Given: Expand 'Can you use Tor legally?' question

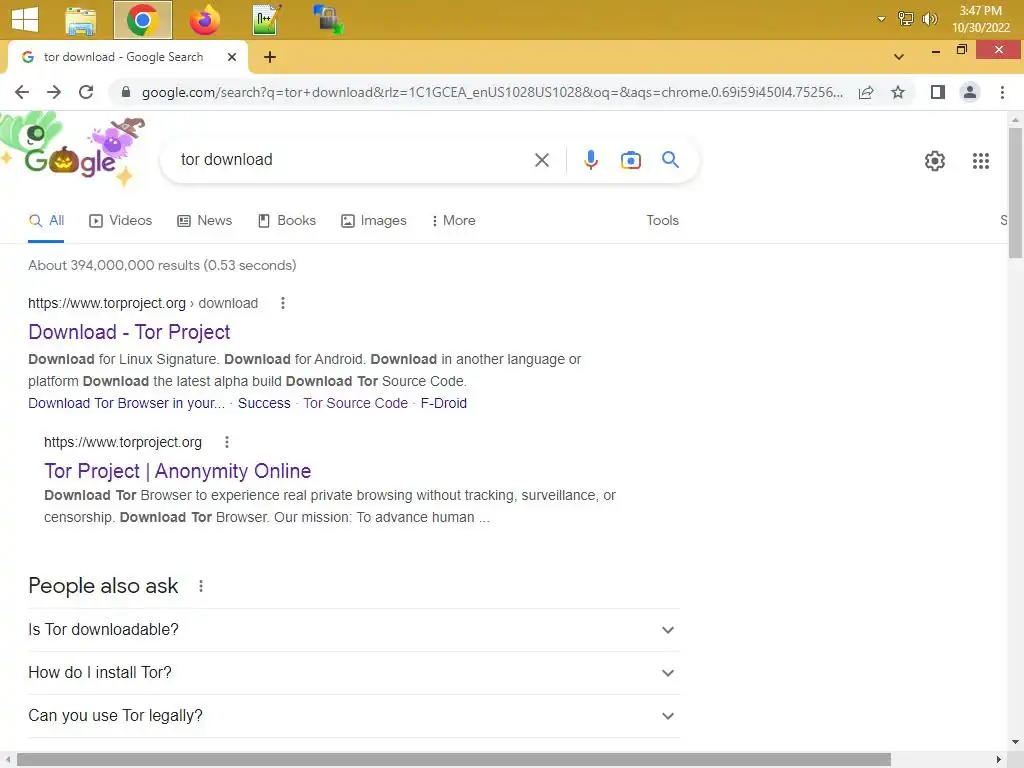Looking at the screenshot, I should (x=353, y=716).
